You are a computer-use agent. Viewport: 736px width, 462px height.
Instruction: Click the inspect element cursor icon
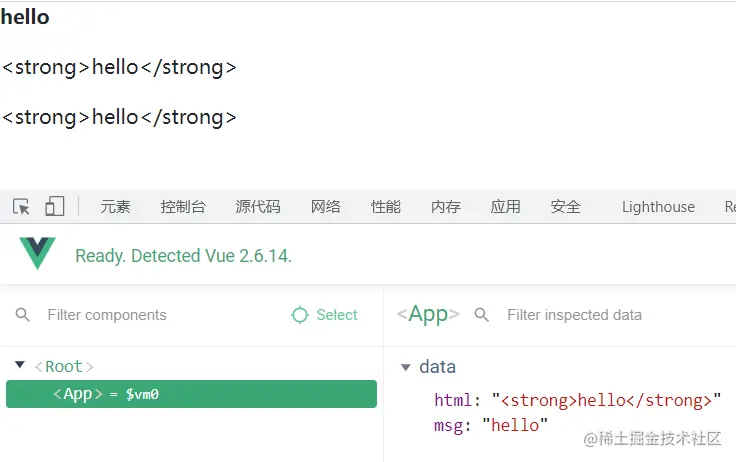(x=21, y=207)
